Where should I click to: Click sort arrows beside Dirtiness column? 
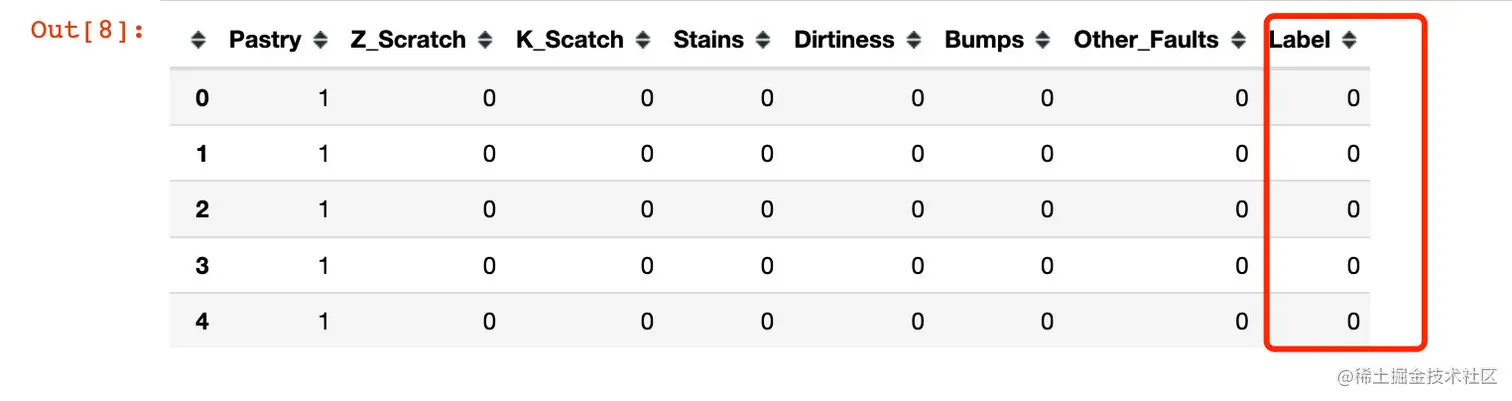914,41
